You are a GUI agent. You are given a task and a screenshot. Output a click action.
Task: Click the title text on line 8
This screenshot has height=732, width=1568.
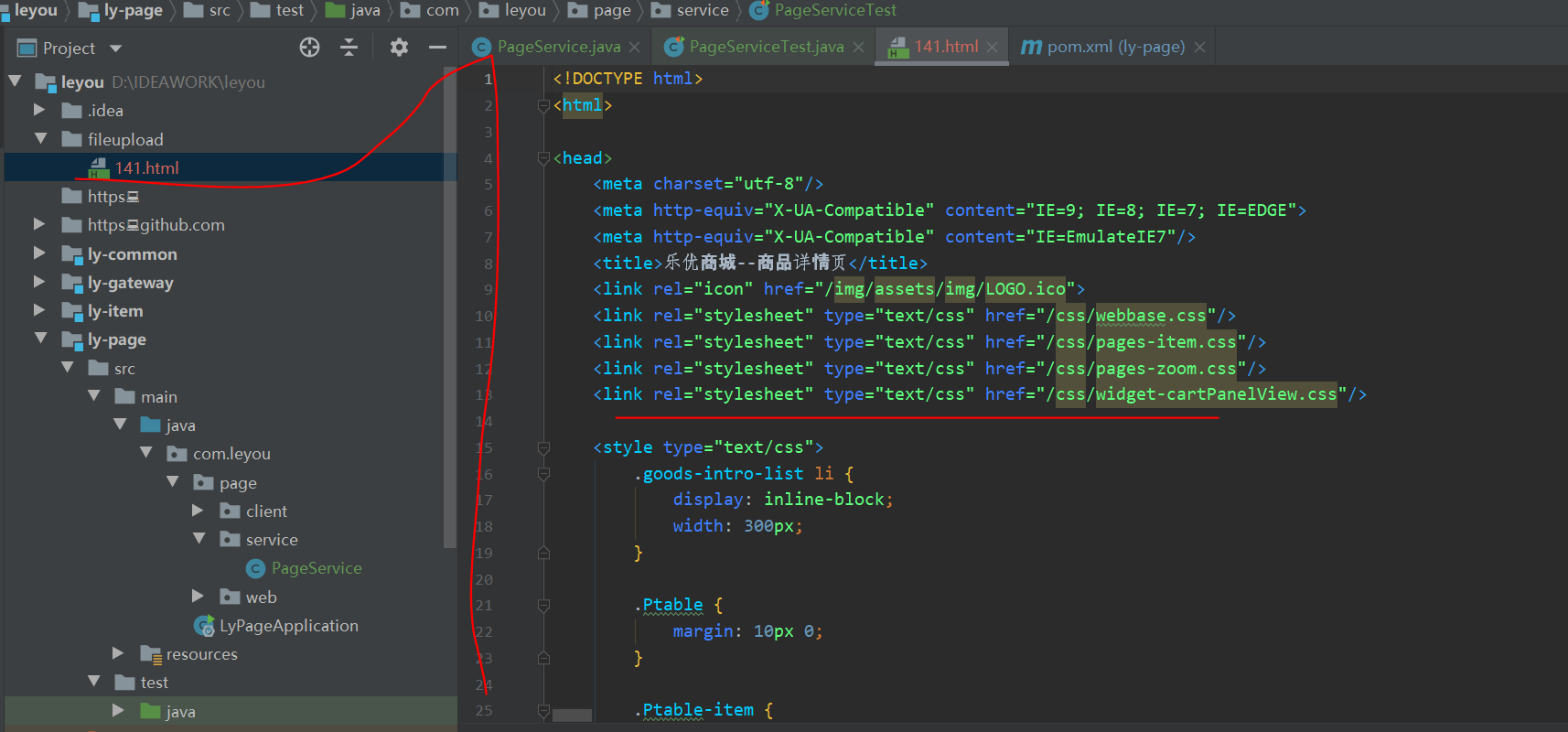pos(756,263)
